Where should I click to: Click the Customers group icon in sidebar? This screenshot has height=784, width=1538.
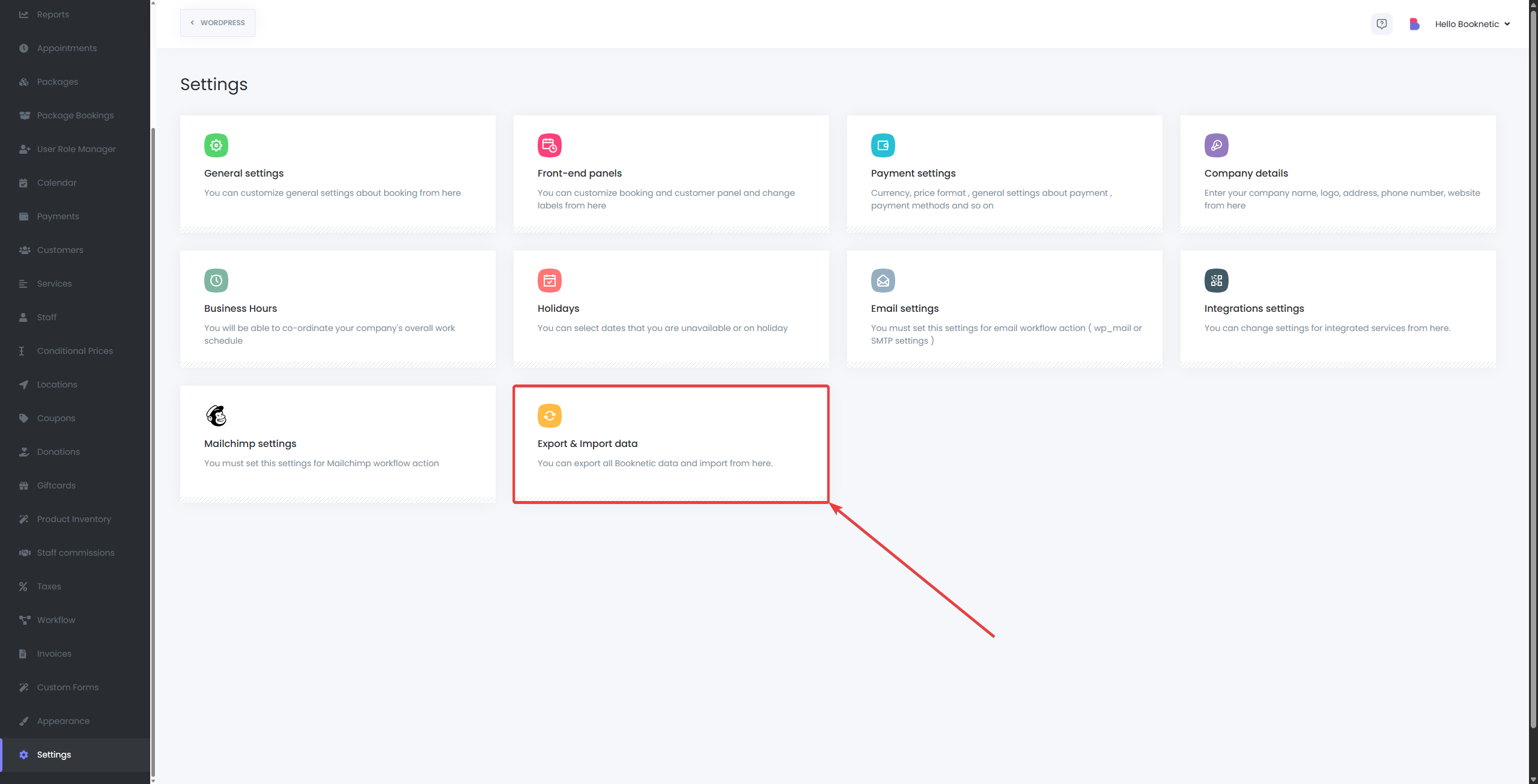24,250
